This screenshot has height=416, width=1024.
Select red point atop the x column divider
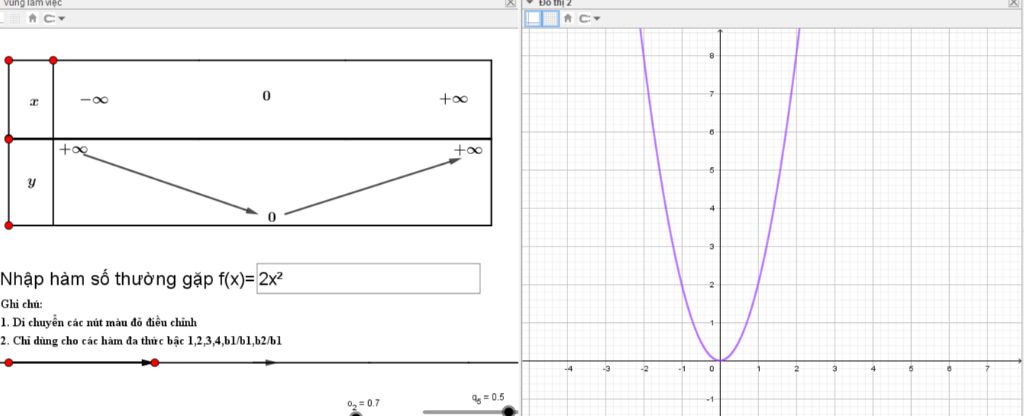(53, 60)
